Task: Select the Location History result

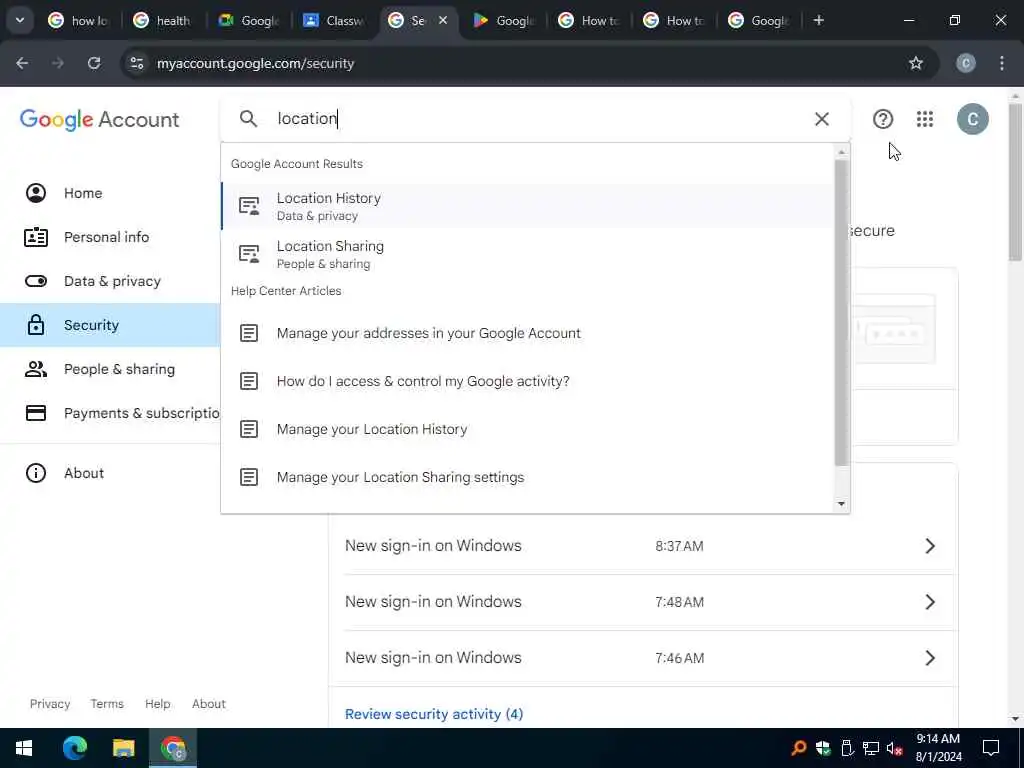Action: (x=528, y=206)
